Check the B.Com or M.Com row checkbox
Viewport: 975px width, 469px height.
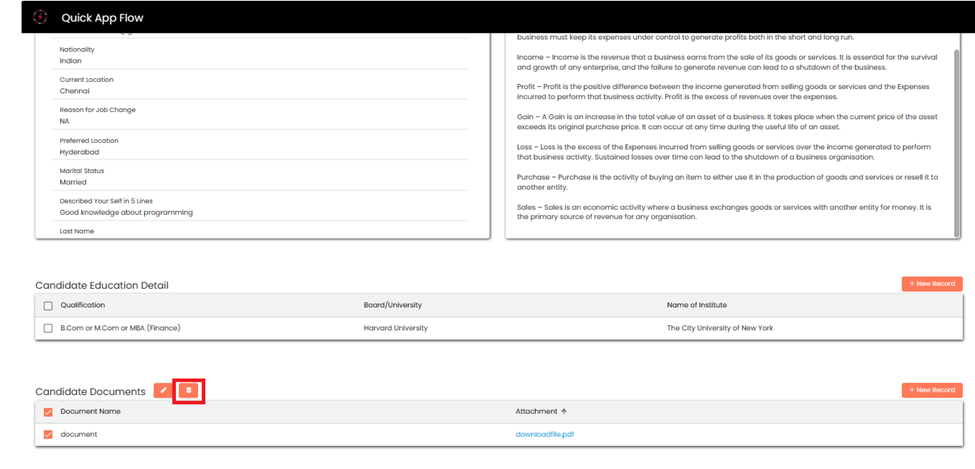[48, 328]
